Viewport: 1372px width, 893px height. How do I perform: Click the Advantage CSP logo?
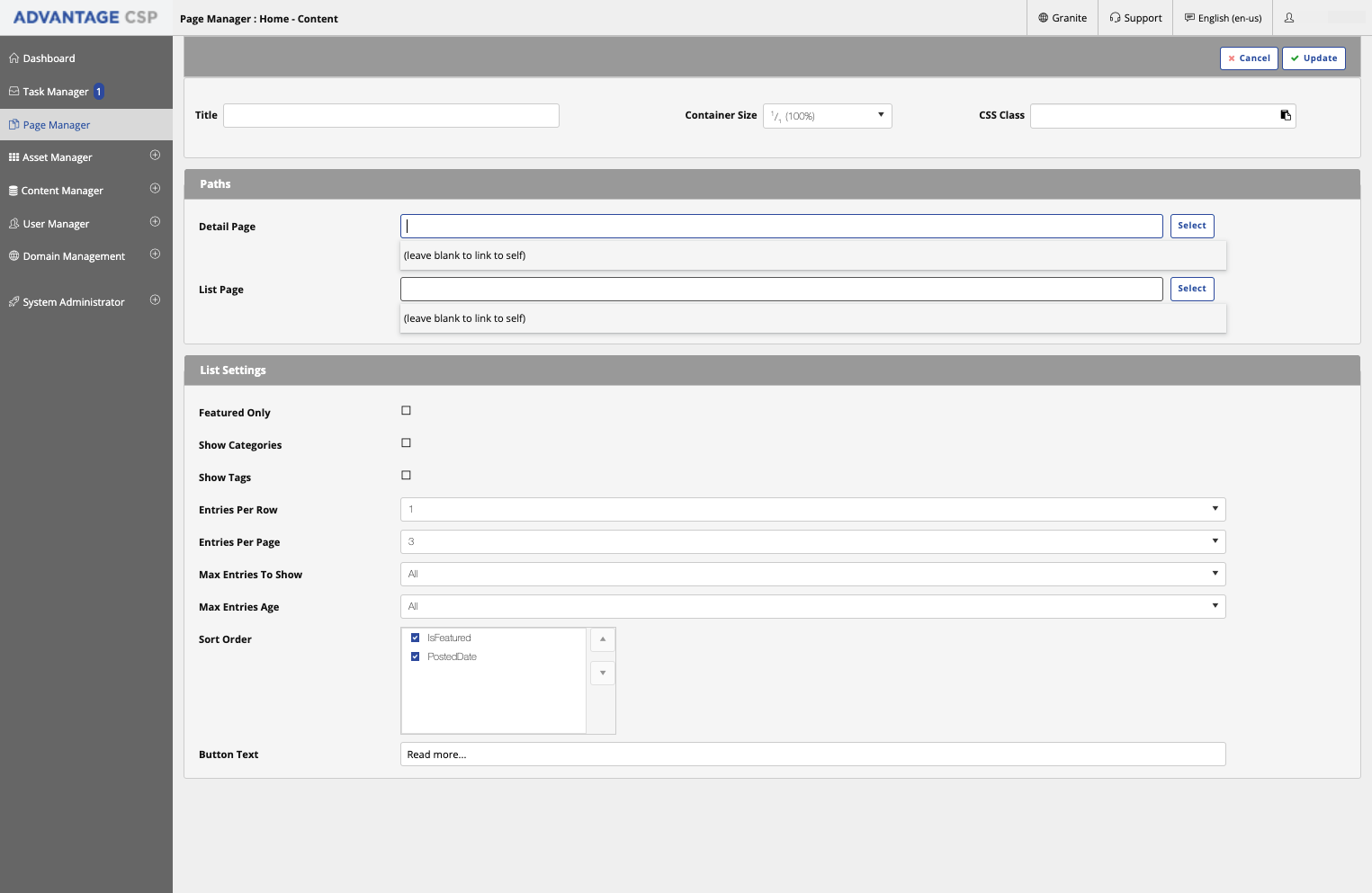click(x=85, y=17)
